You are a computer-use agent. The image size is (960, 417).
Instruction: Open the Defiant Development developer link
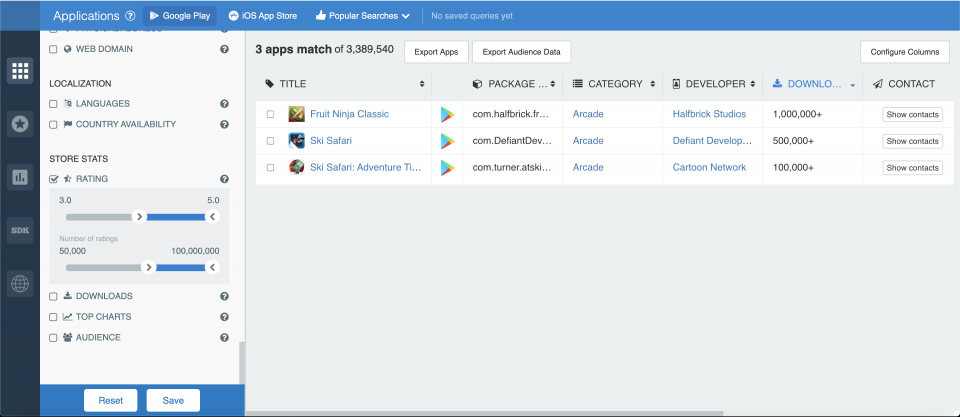(x=713, y=141)
